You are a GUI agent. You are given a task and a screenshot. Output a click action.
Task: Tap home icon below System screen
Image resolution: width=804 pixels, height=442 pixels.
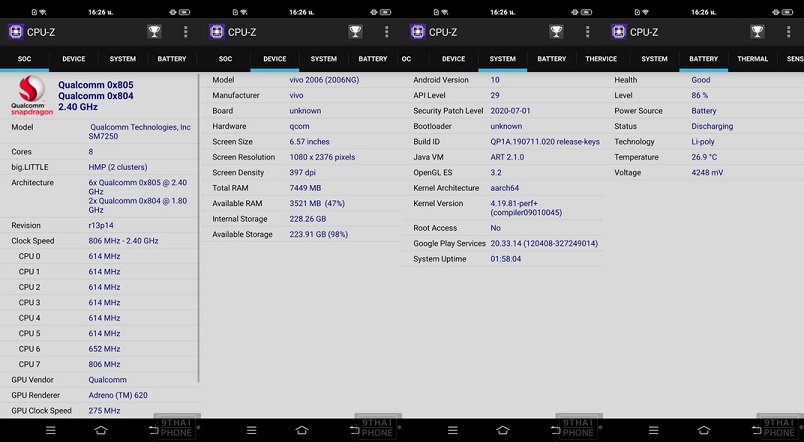tap(503, 430)
